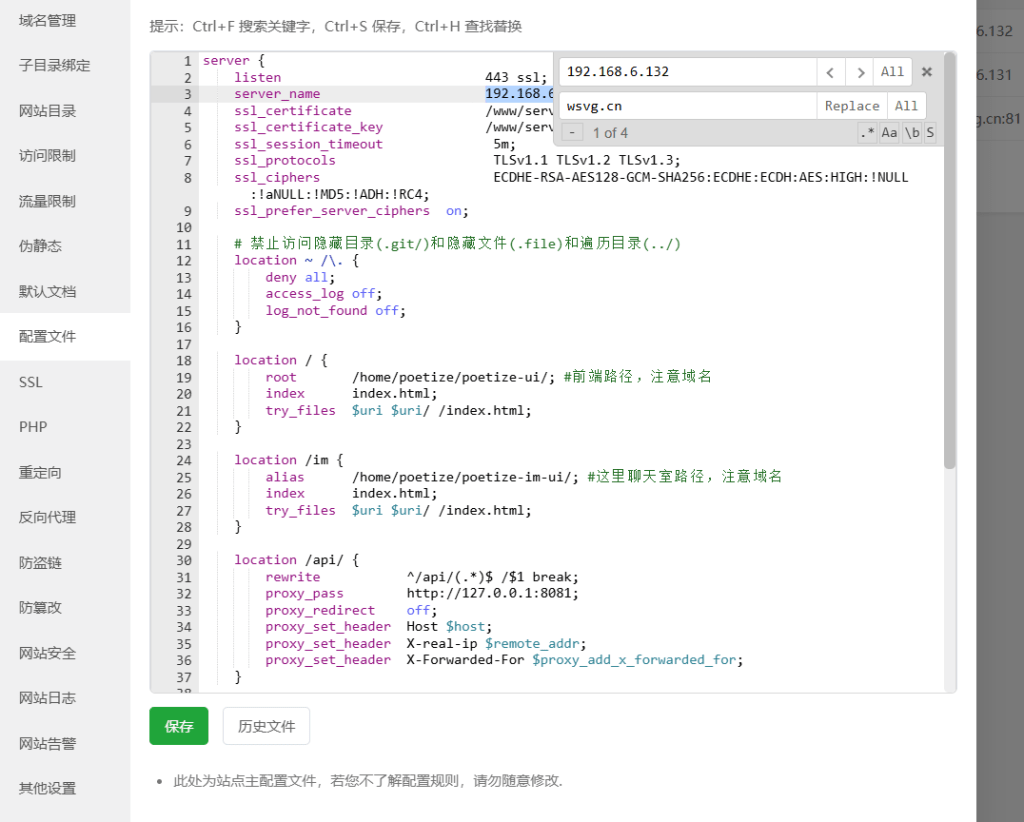Viewport: 1024px width, 822px height.
Task: Open 网站日志 site logs tab
Action: [47, 698]
